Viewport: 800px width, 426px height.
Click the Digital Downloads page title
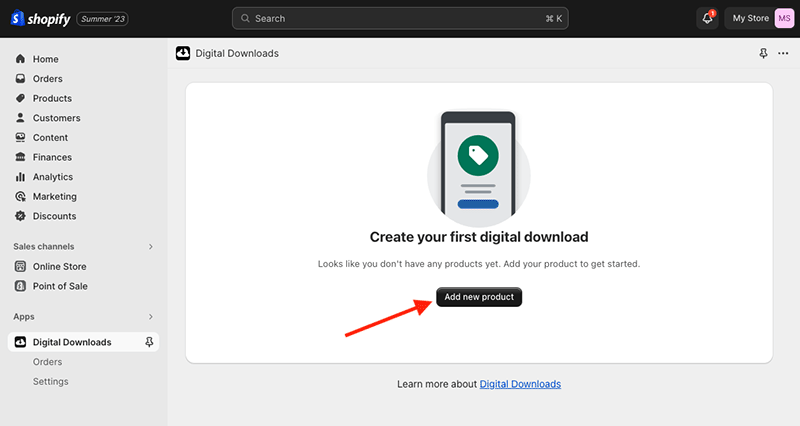coord(237,53)
